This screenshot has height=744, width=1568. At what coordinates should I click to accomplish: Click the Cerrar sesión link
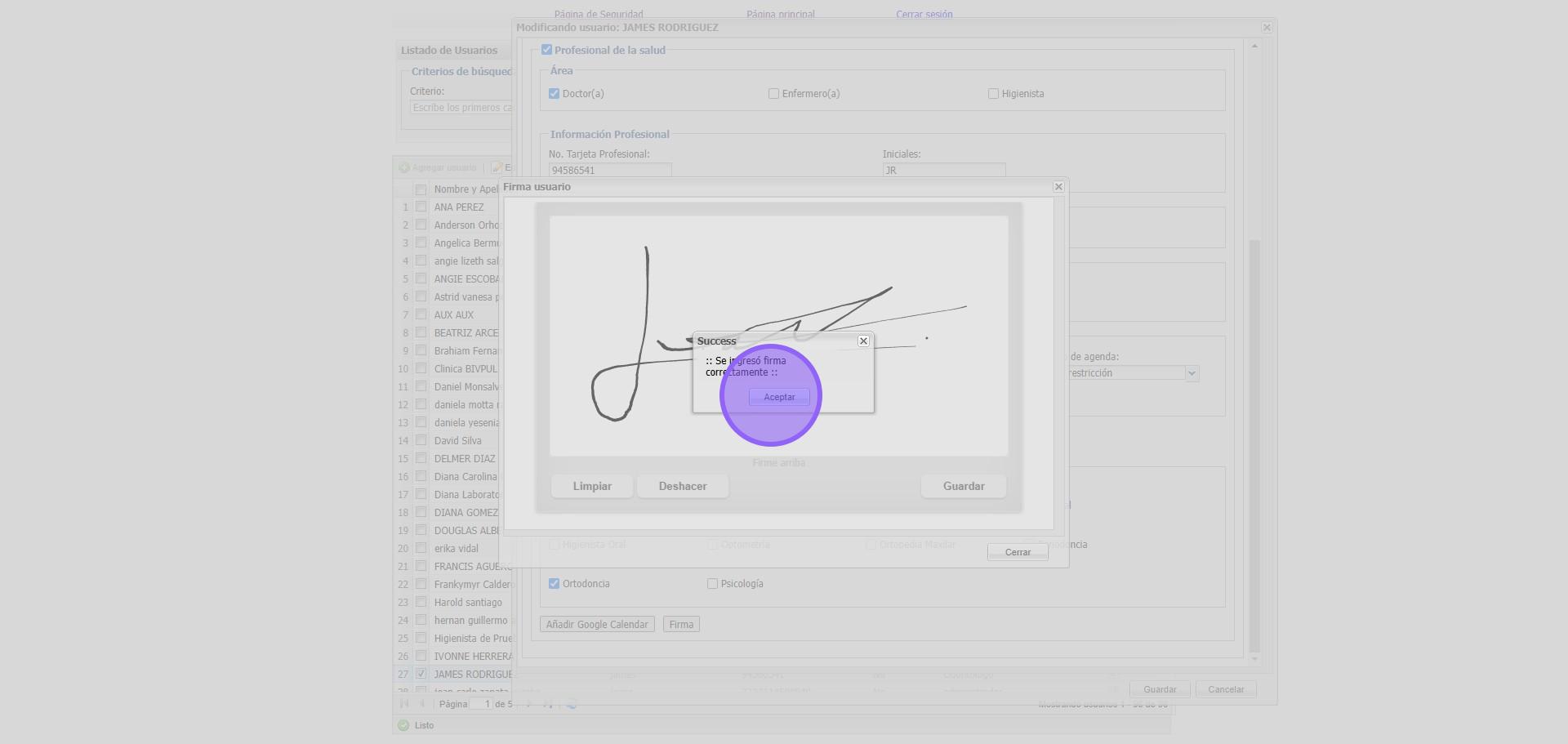(924, 14)
